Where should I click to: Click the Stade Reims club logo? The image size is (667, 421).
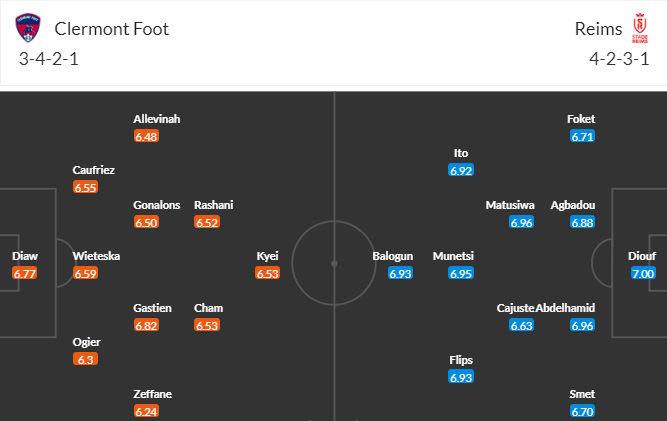(639, 28)
